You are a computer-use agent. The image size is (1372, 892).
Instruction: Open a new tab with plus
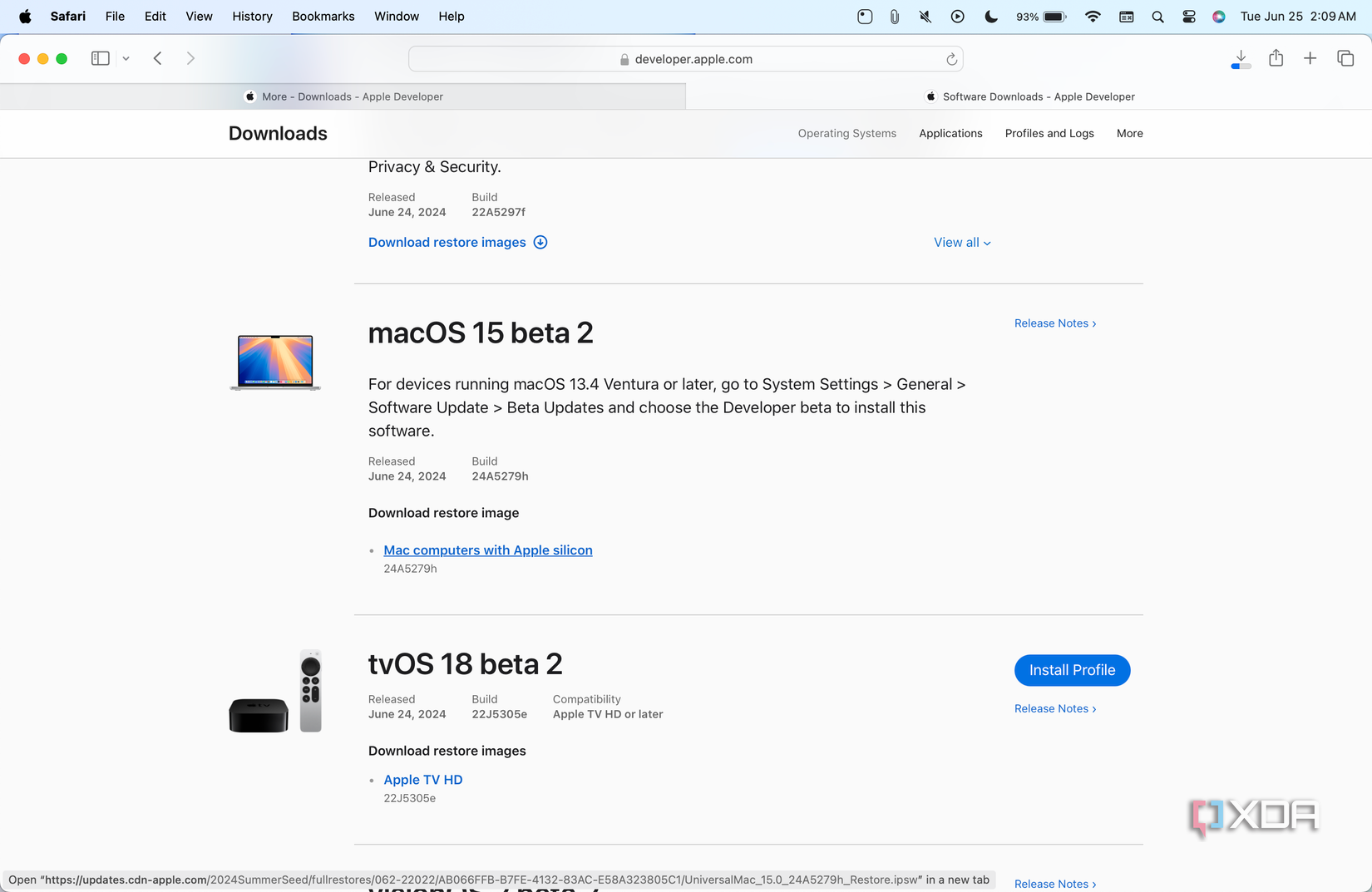(x=1310, y=58)
